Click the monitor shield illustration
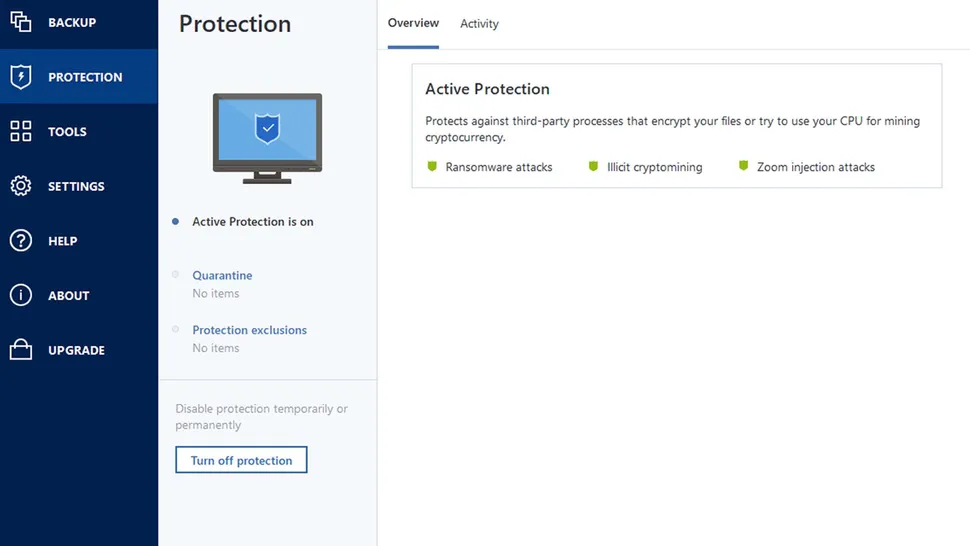 coord(267,136)
